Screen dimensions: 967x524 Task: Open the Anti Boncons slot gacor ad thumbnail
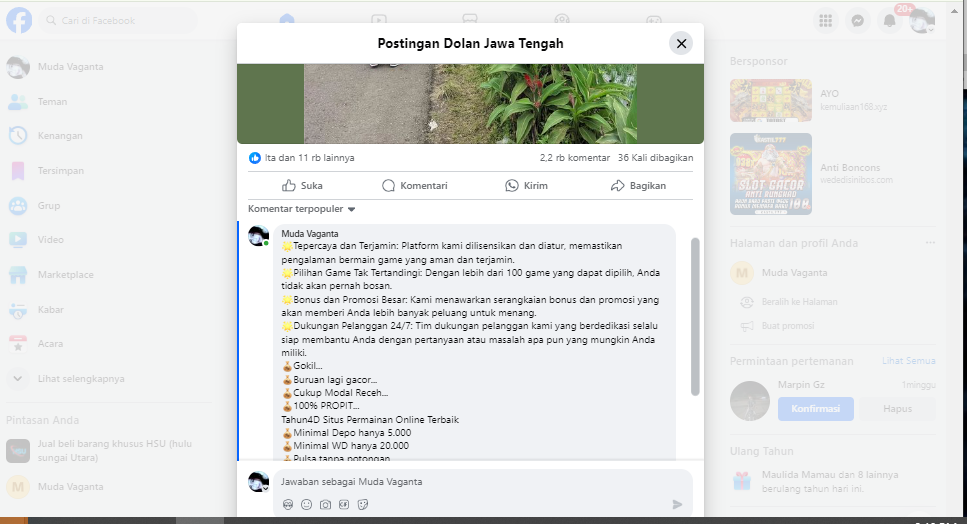pyautogui.click(x=771, y=174)
